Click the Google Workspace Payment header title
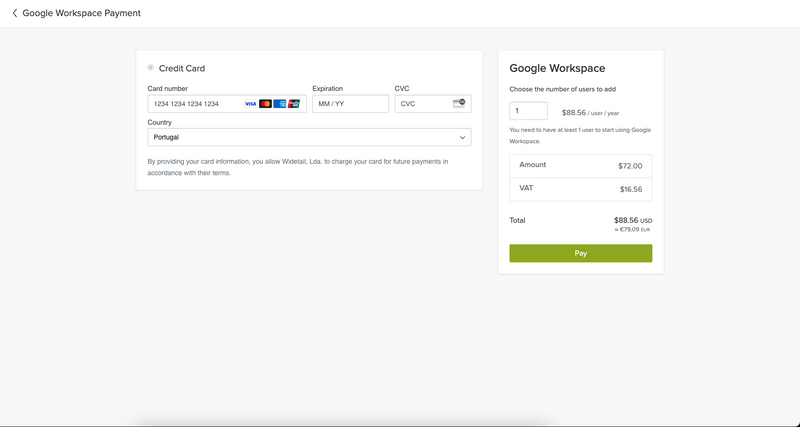800x427 pixels. 82,13
